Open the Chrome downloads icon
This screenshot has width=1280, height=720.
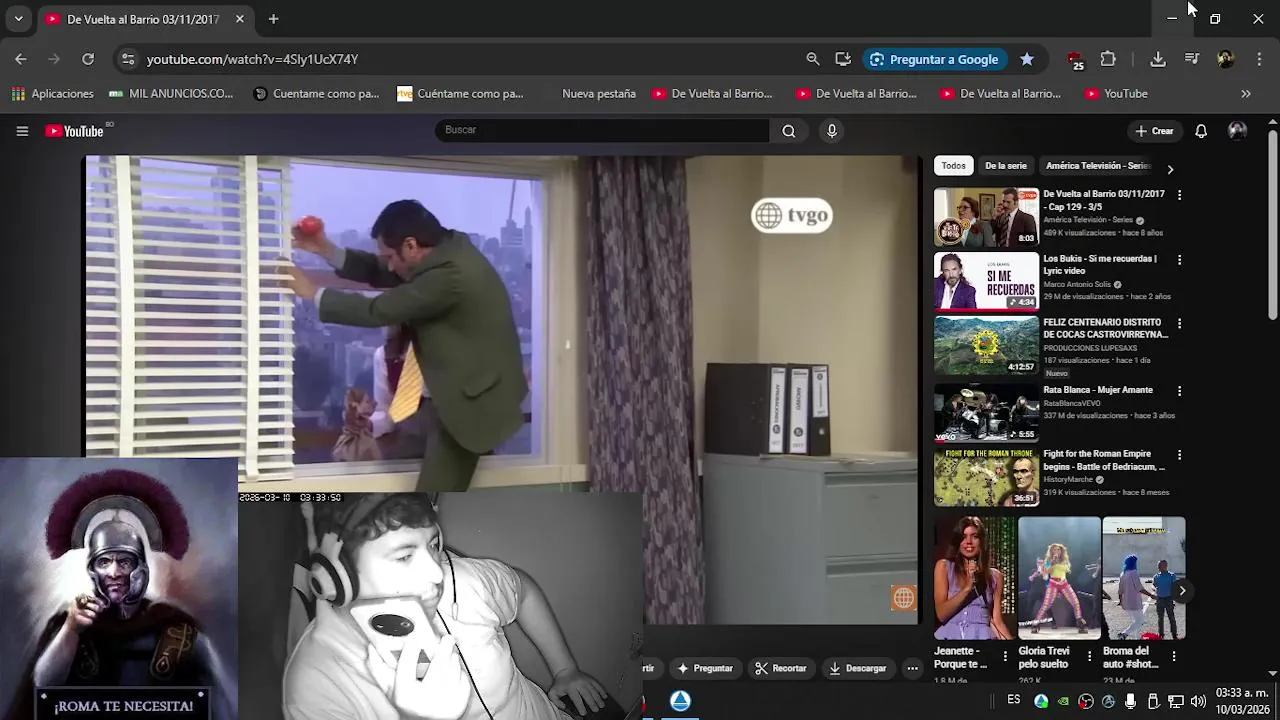[1158, 59]
